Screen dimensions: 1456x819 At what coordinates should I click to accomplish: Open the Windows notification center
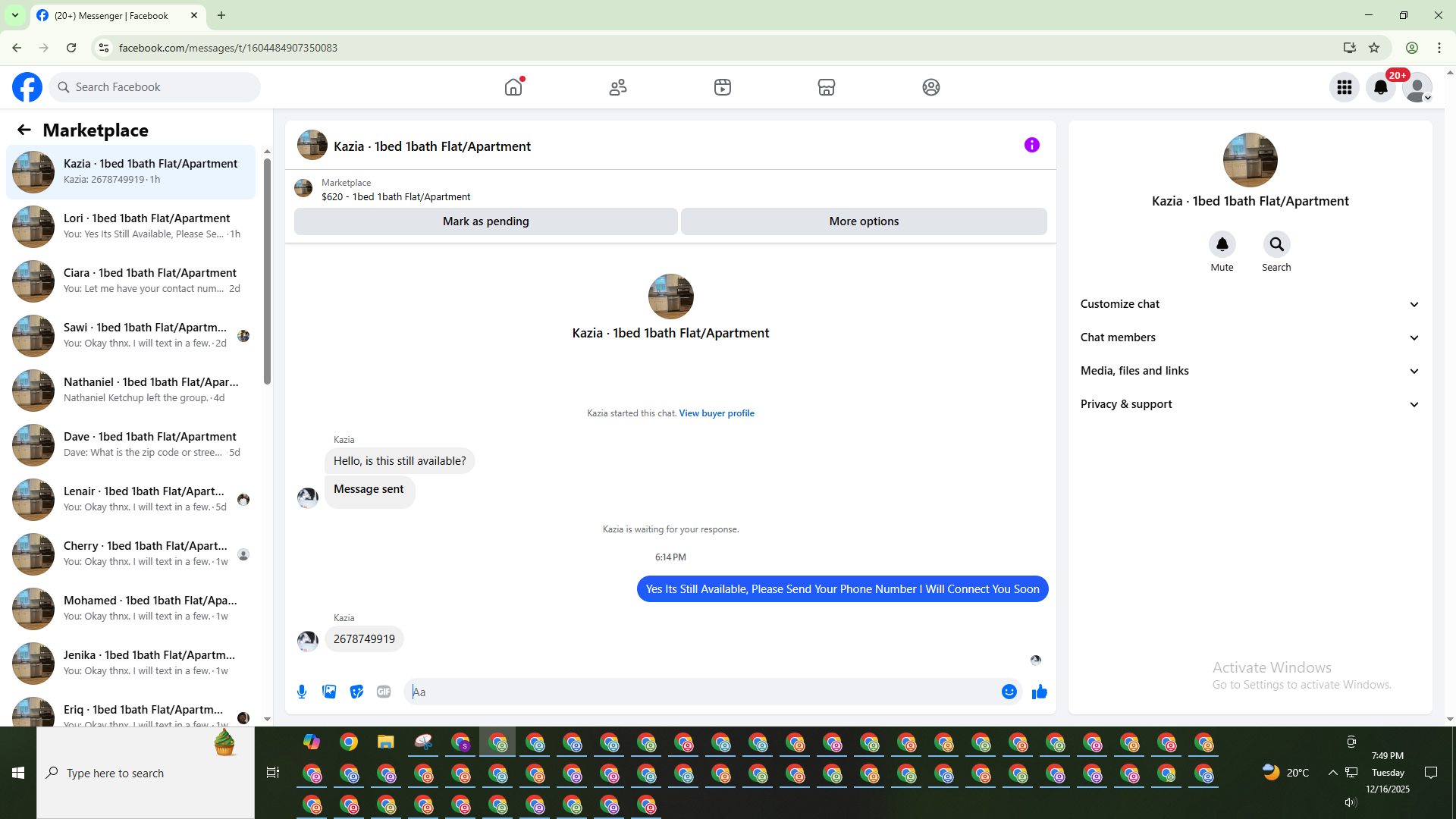(x=1431, y=773)
